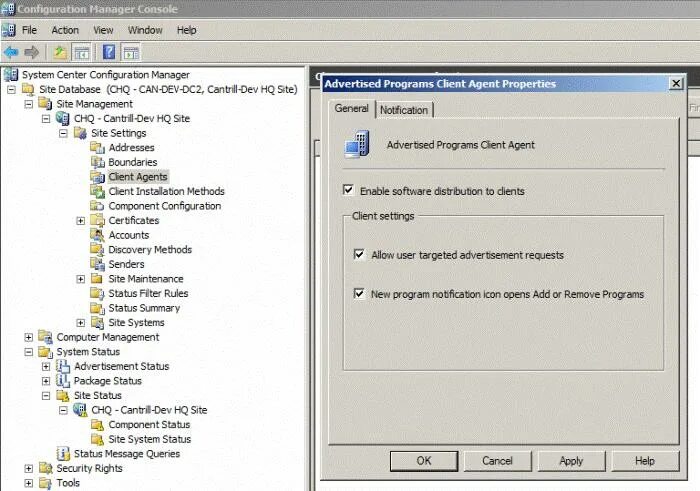The width and height of the screenshot is (700, 491).
Task: Click the Up one level toolbar icon
Action: [x=60, y=53]
